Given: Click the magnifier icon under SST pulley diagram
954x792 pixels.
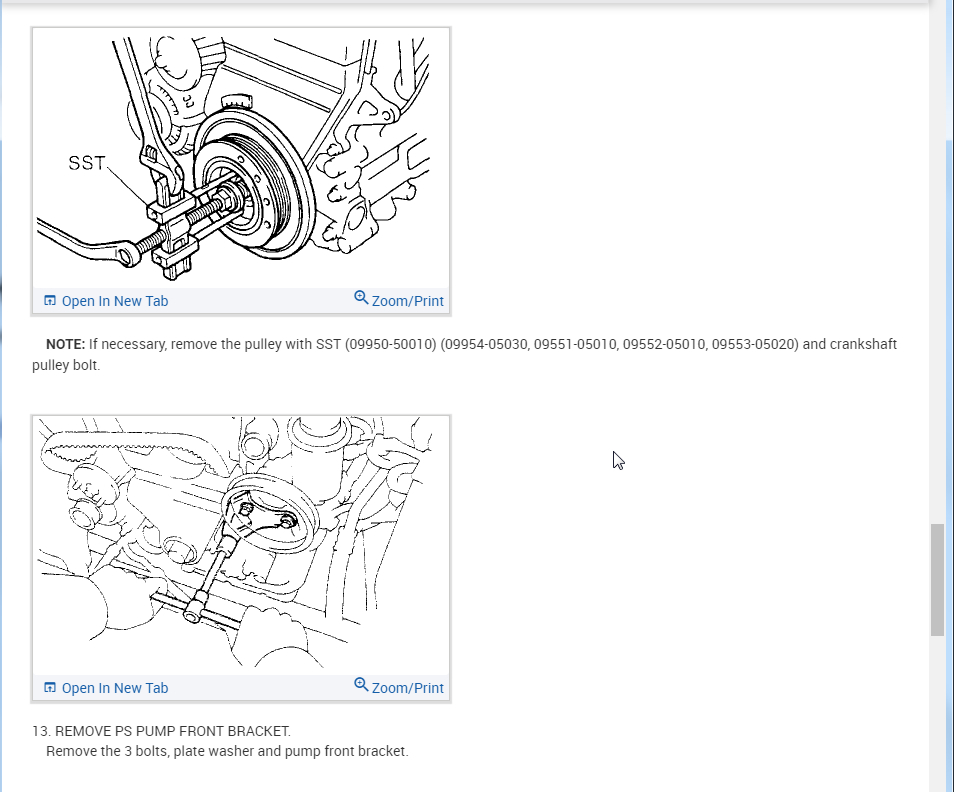Looking at the screenshot, I should [361, 297].
